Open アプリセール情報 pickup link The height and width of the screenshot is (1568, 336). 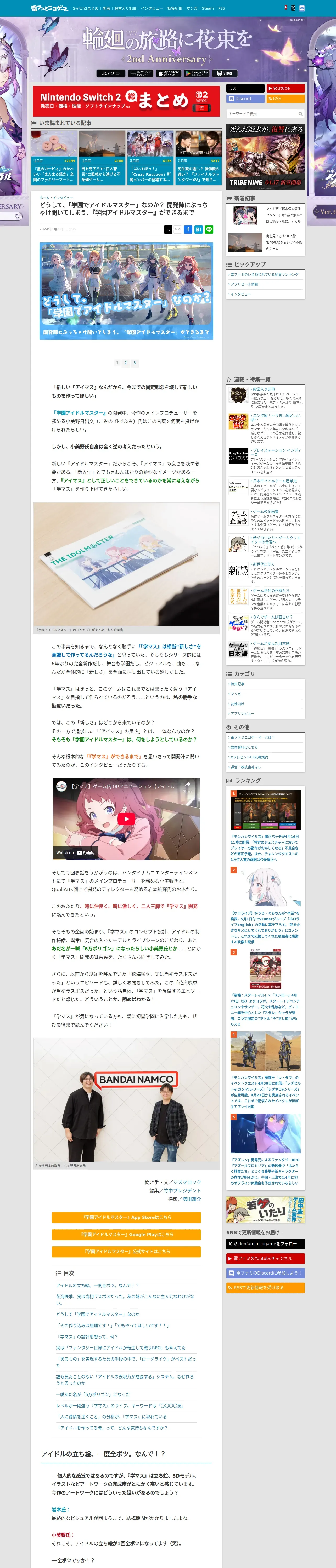pos(244,284)
